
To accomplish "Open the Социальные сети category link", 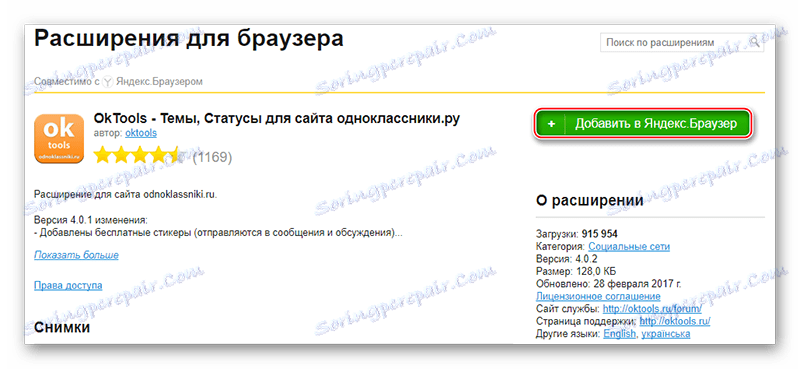I will tap(629, 247).
